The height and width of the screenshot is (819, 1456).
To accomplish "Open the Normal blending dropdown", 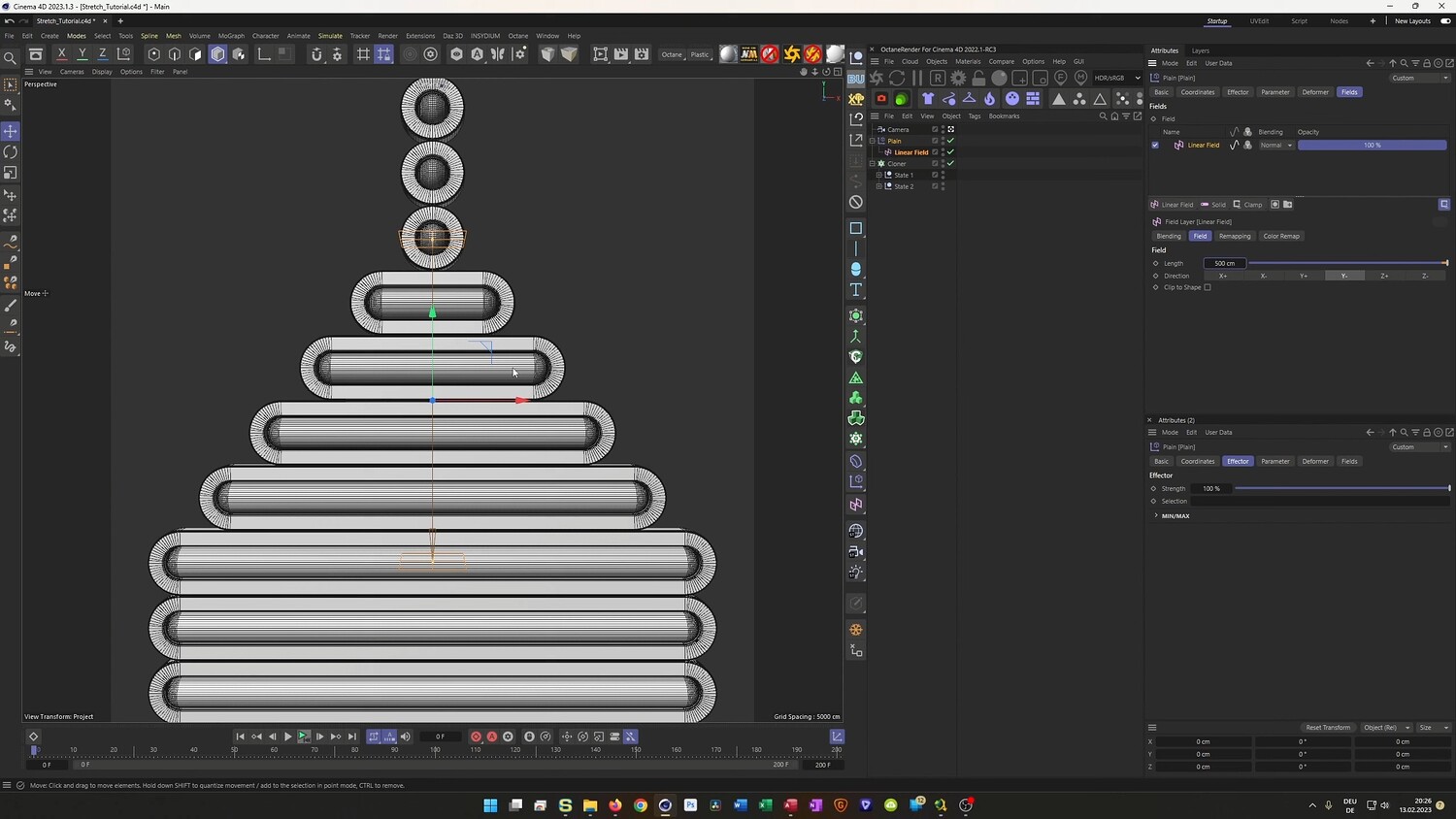I will pos(1275,146).
